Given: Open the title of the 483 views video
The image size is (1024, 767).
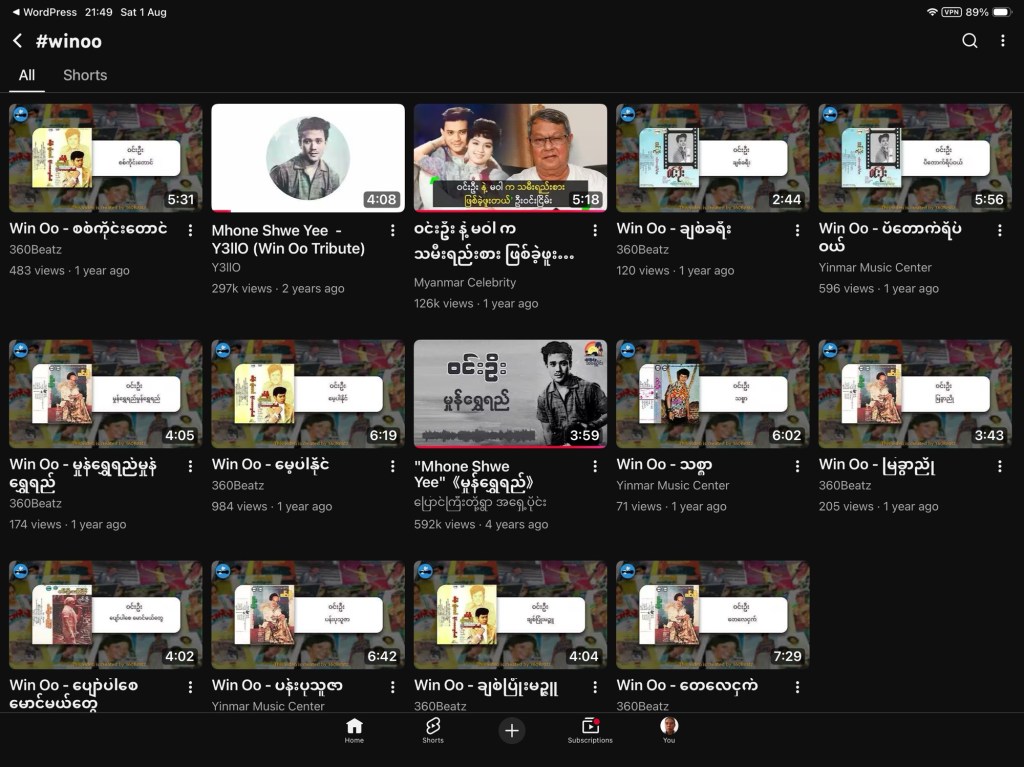Looking at the screenshot, I should click(88, 229).
